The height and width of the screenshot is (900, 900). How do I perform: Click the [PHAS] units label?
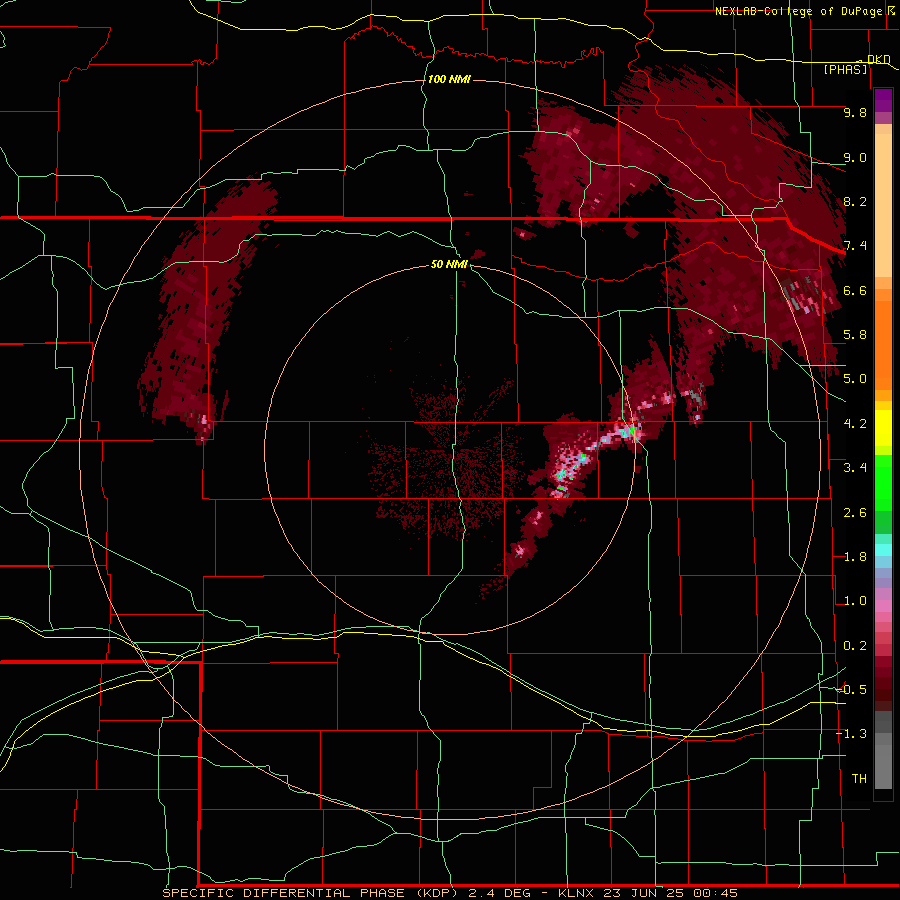point(845,69)
